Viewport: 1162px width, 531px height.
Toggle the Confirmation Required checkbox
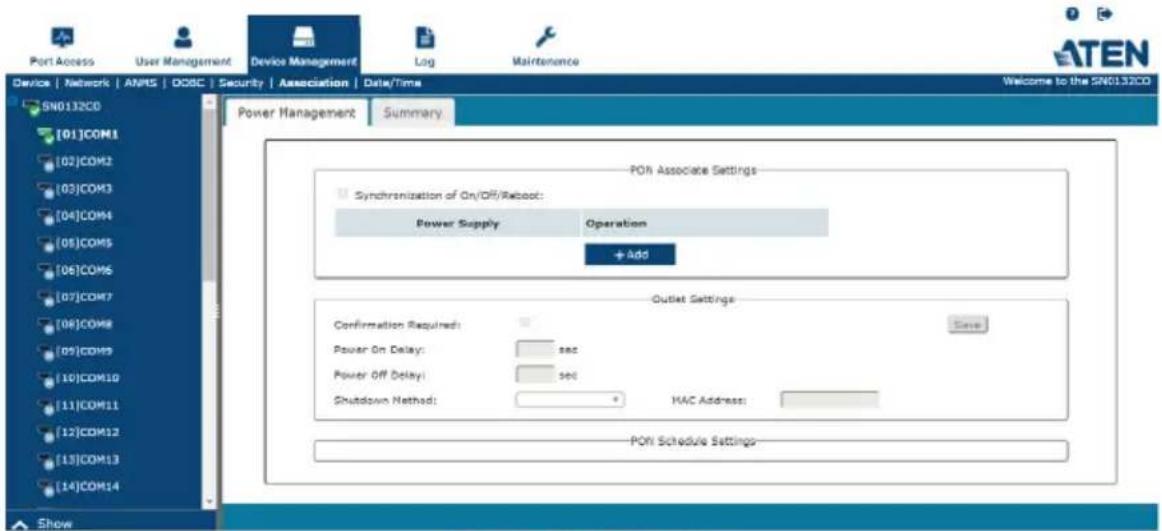tap(525, 322)
